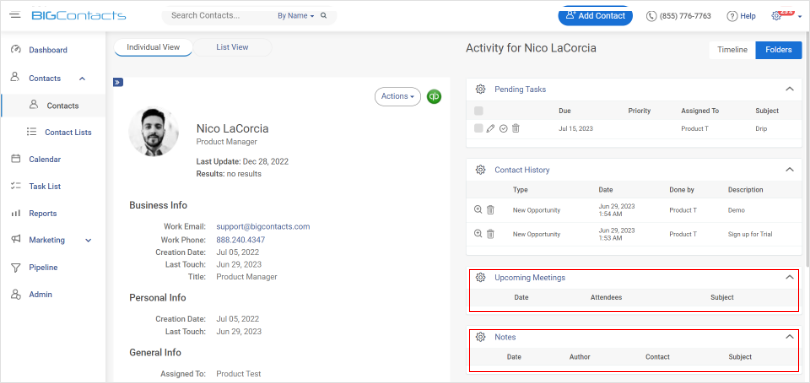Click the Help link
Screen dimensions: 810x383
[x=747, y=16]
